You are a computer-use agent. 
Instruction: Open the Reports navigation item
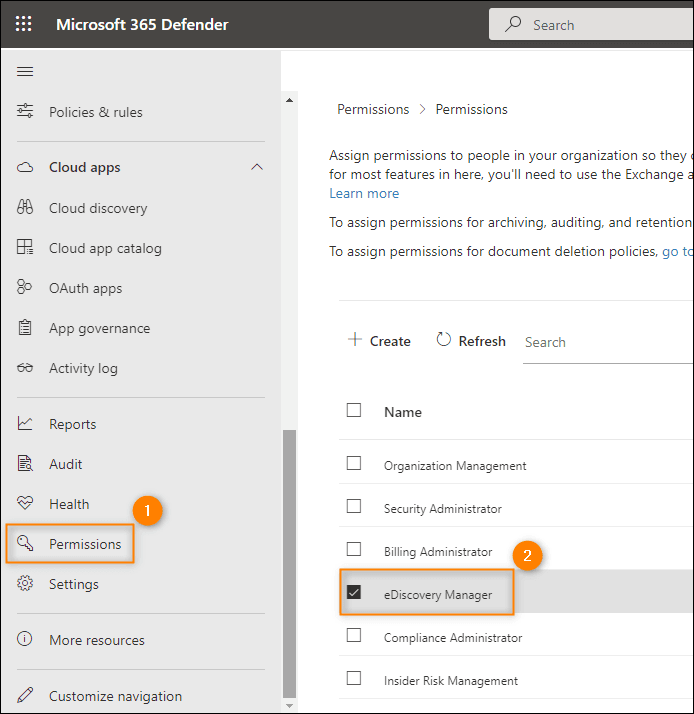tap(72, 424)
